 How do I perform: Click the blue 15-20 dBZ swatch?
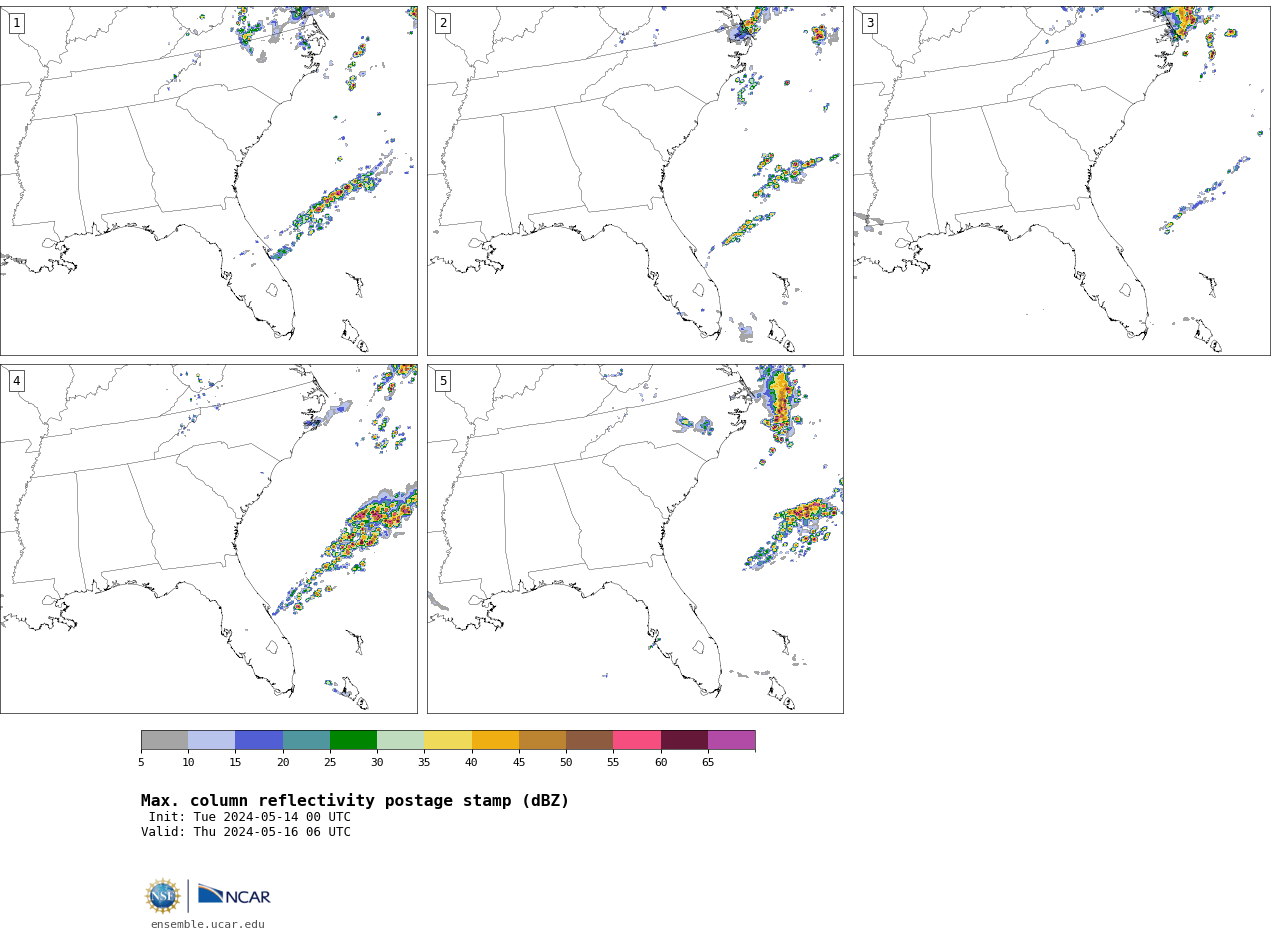coord(259,740)
